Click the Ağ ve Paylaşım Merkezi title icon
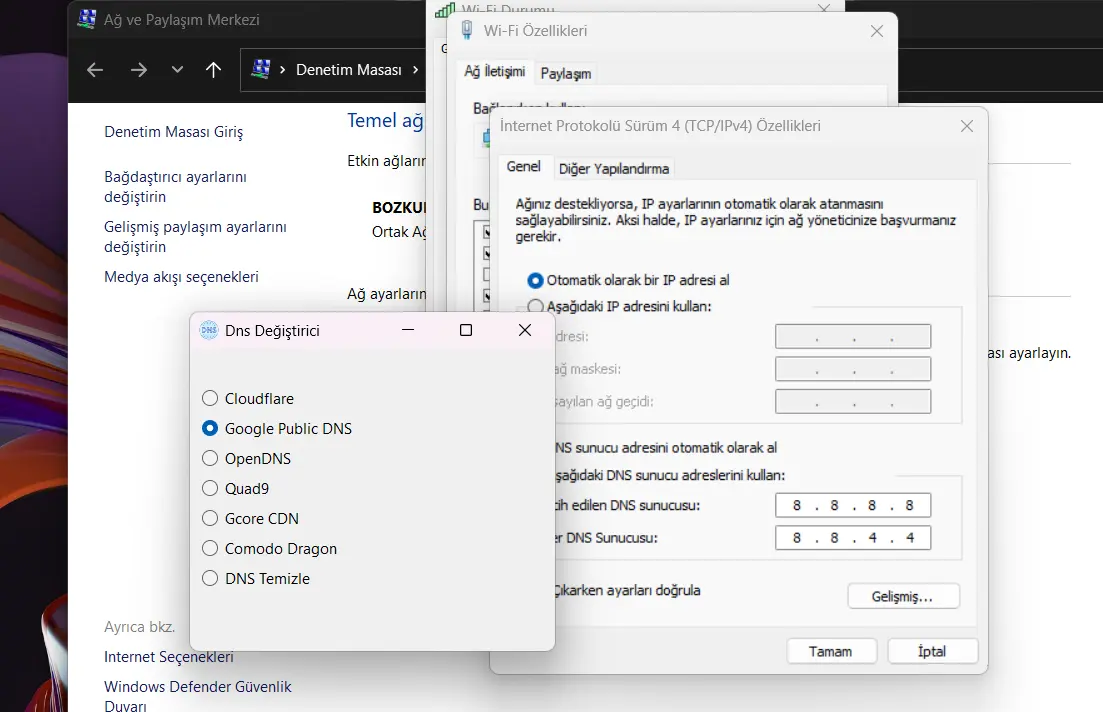The height and width of the screenshot is (712, 1103). click(87, 19)
